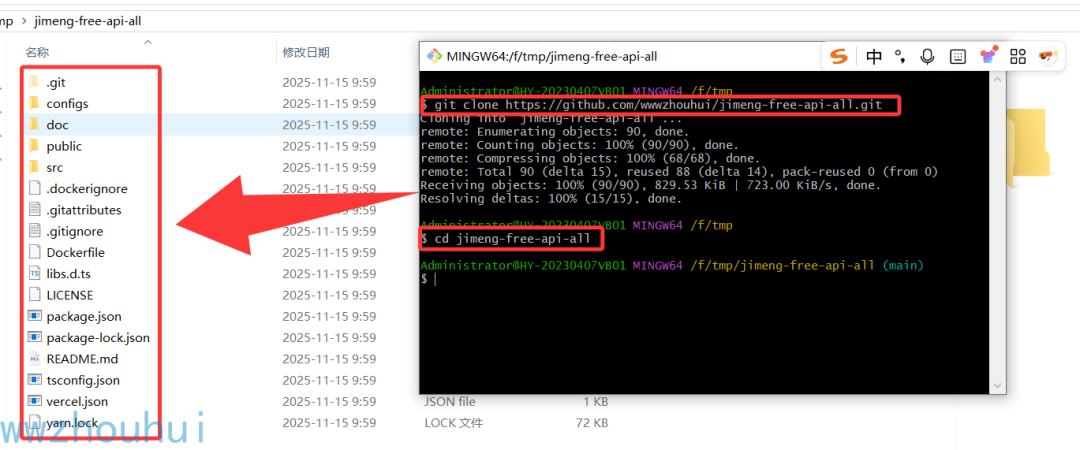The height and width of the screenshot is (450, 1080).
Task: Click the libs.d.ts TypeScript file icon
Action: click(34, 274)
